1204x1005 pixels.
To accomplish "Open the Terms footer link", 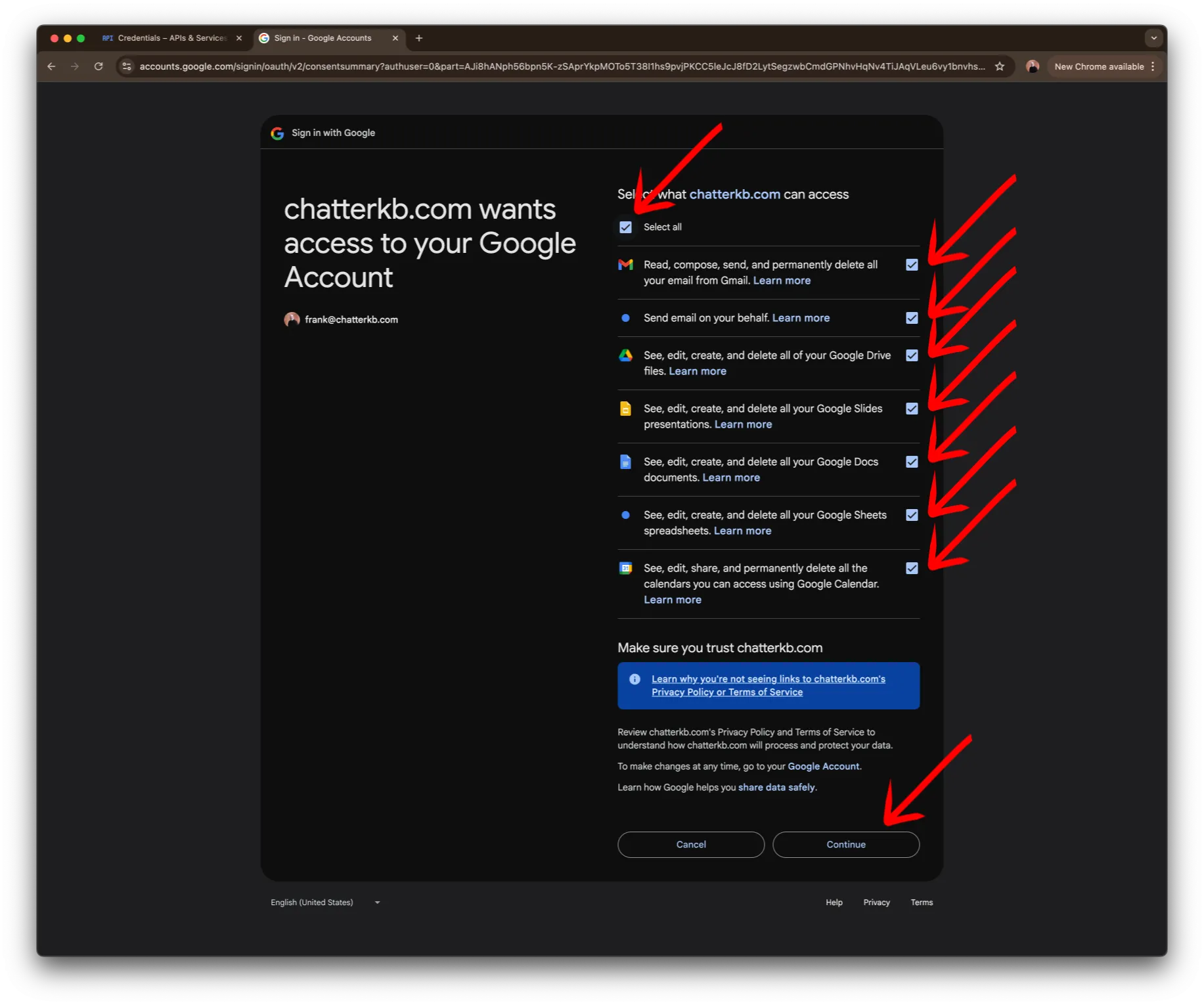I will point(922,903).
